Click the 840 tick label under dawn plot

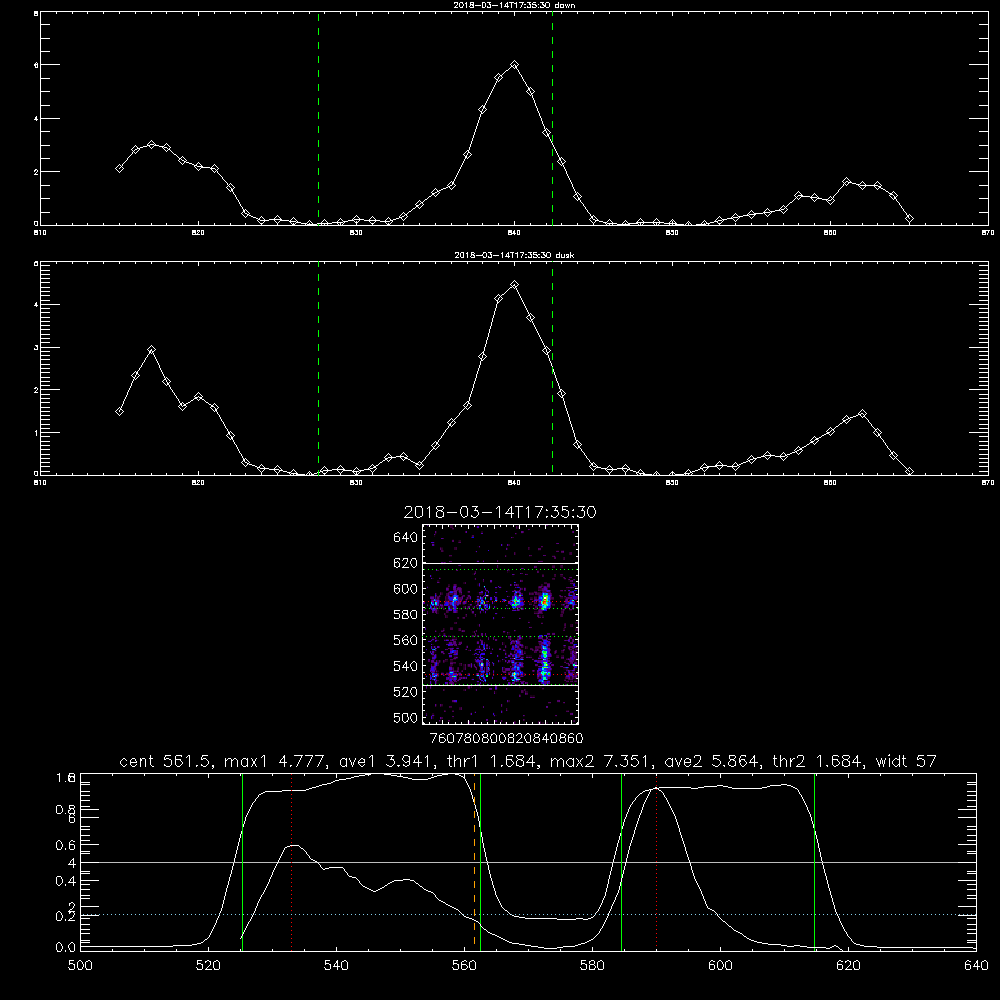515,233
